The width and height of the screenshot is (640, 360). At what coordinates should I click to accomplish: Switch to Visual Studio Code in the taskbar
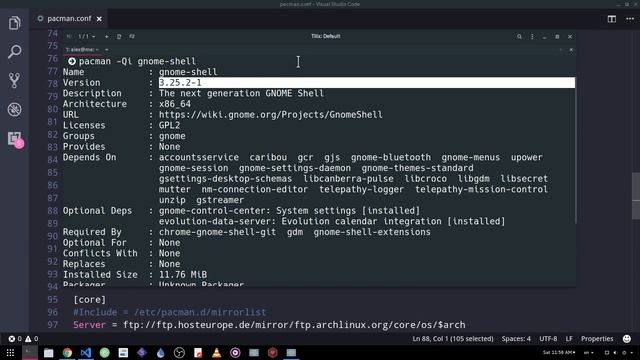point(86,353)
